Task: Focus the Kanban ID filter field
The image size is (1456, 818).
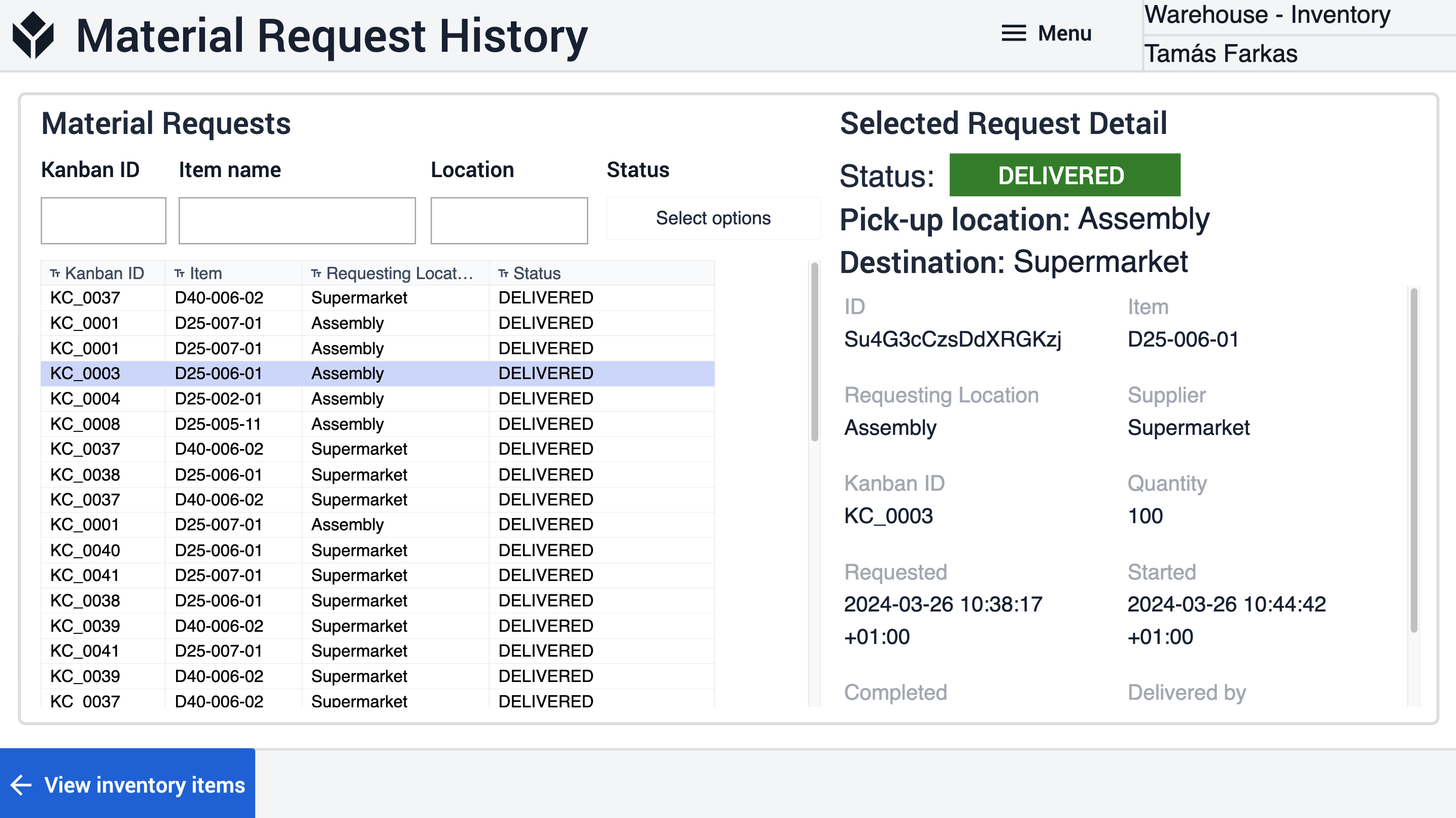Action: pyautogui.click(x=103, y=220)
